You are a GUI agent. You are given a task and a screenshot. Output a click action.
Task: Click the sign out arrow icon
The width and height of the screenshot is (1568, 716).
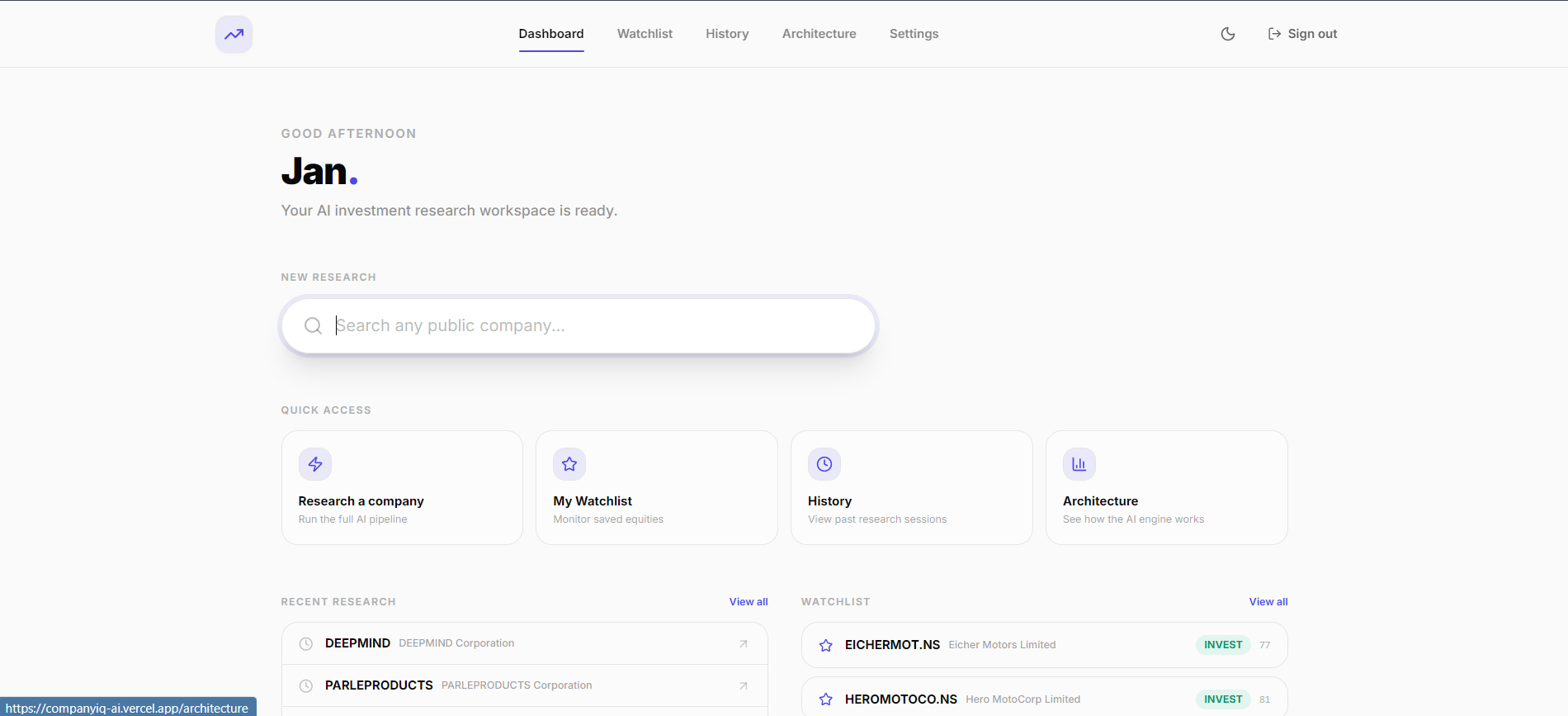tap(1274, 34)
